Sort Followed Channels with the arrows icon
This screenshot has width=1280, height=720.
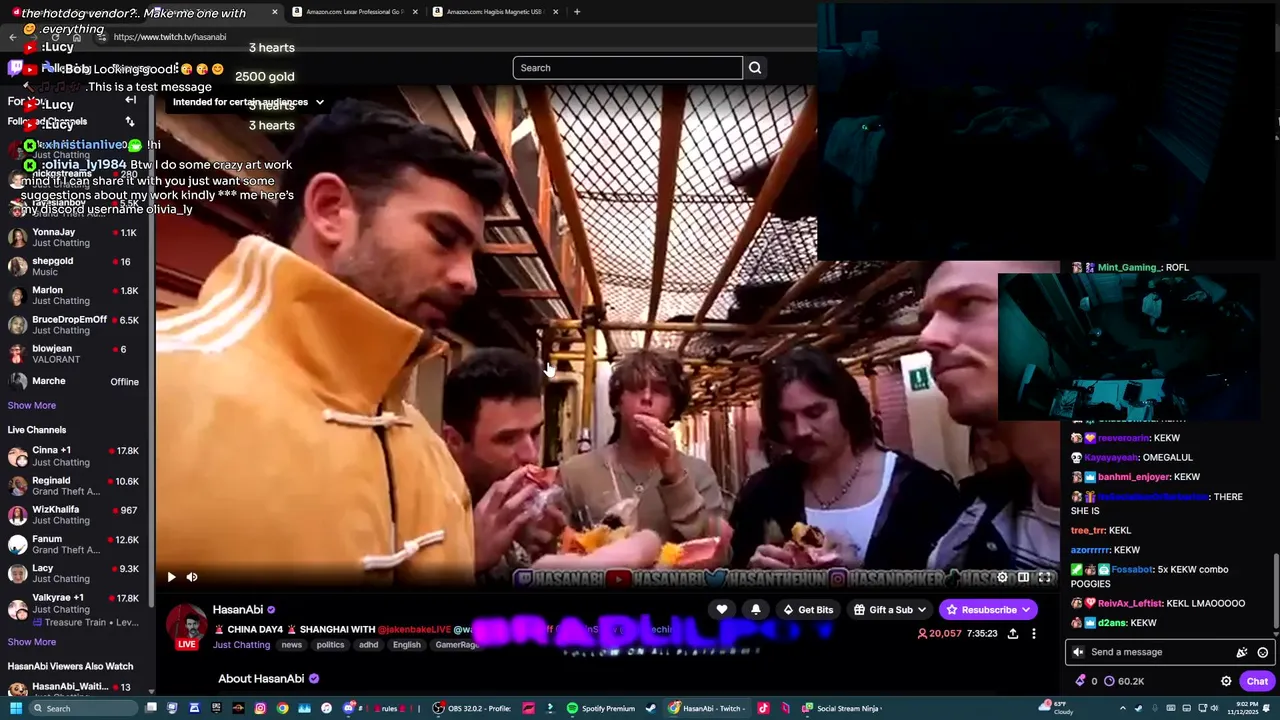129,122
